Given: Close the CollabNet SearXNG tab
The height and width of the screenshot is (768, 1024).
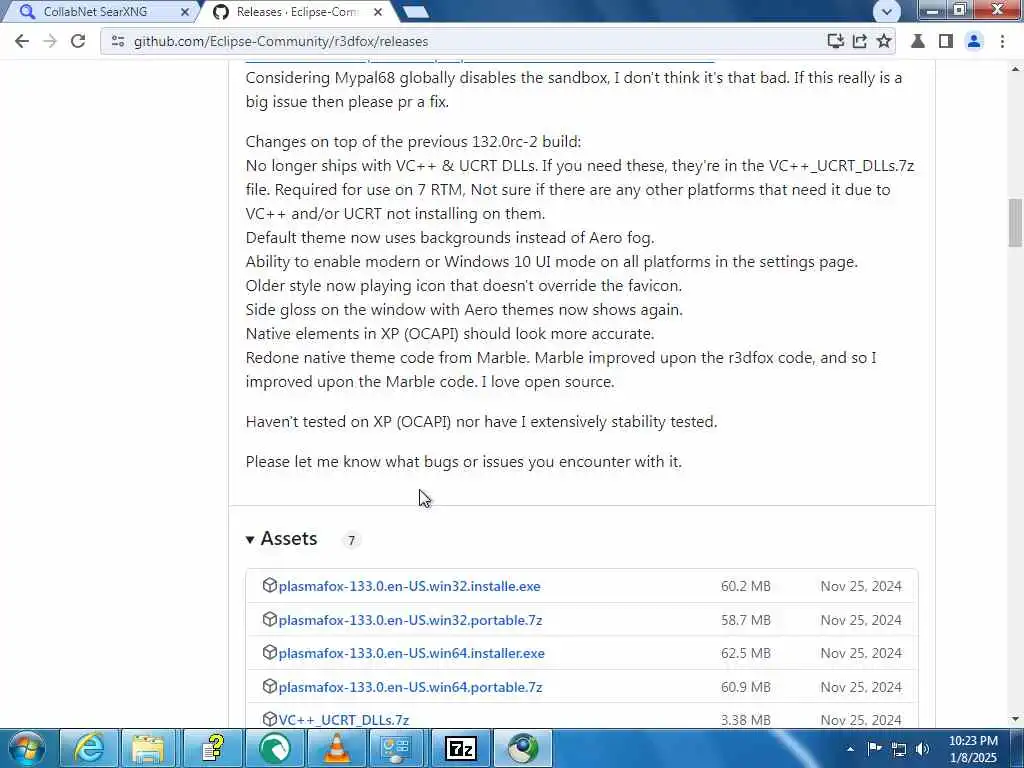Looking at the screenshot, I should 185,12.
